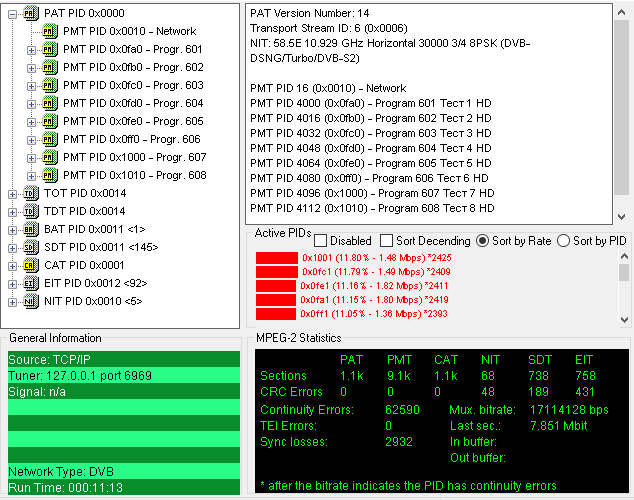Expand the Progr. 605 PMT node
Viewport: 634px width, 500px height.
[x=31, y=122]
